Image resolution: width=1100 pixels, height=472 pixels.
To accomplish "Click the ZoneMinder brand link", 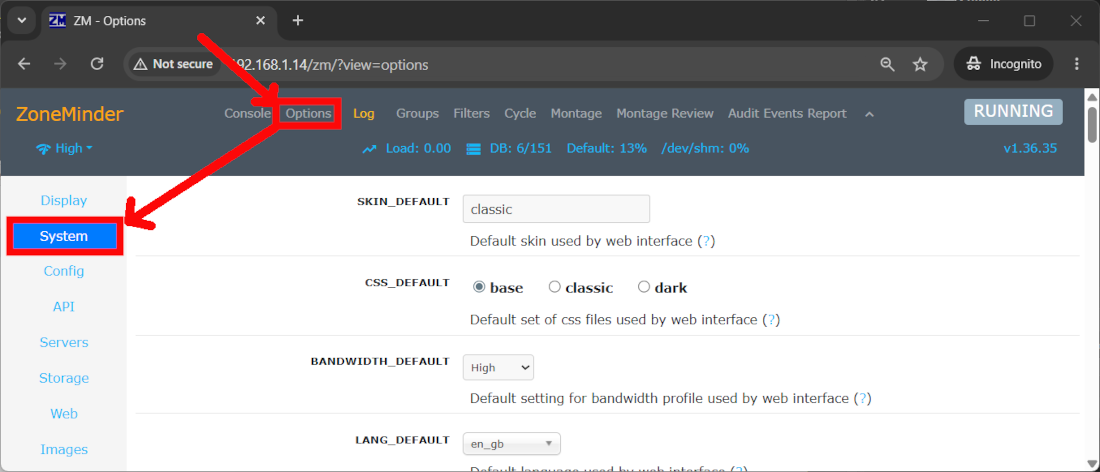I will coord(69,114).
